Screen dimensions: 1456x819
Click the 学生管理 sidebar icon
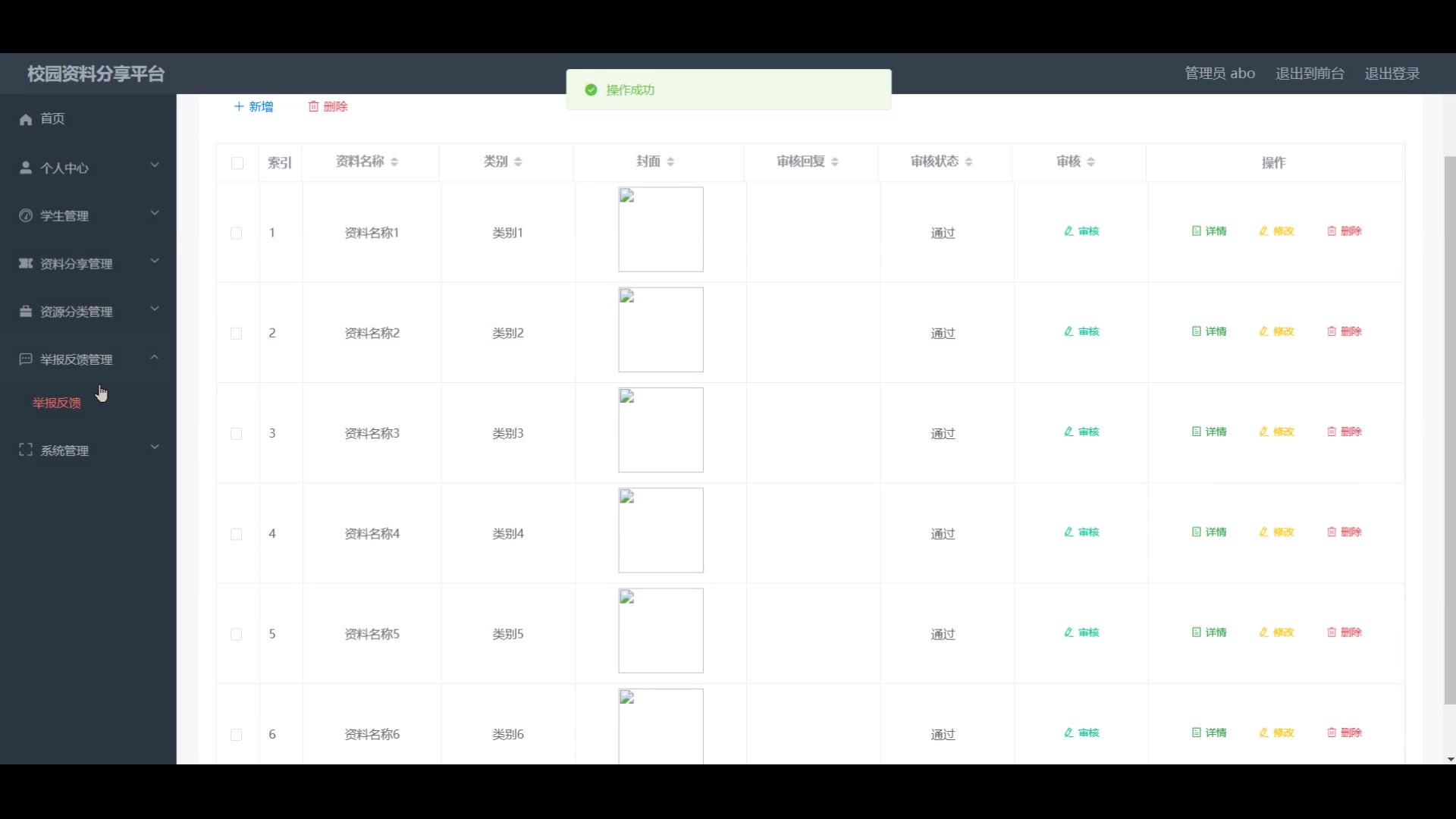pyautogui.click(x=26, y=215)
